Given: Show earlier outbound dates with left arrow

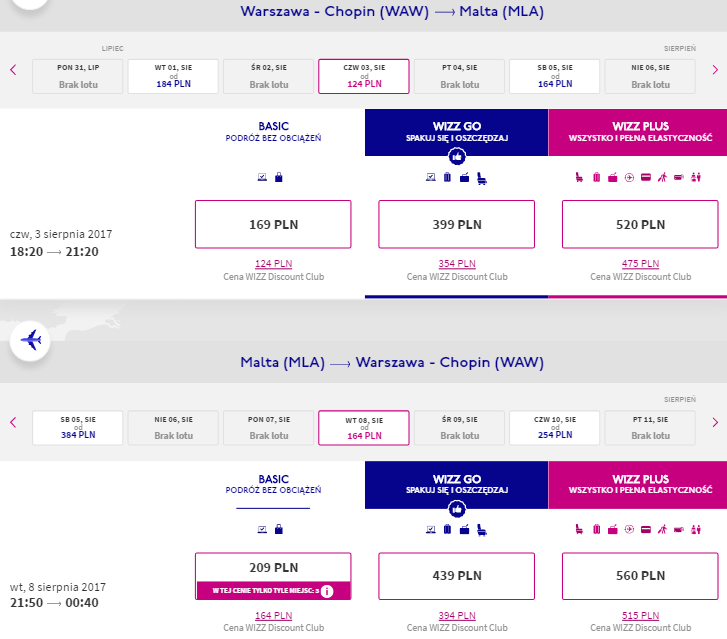Looking at the screenshot, I should point(13,70).
